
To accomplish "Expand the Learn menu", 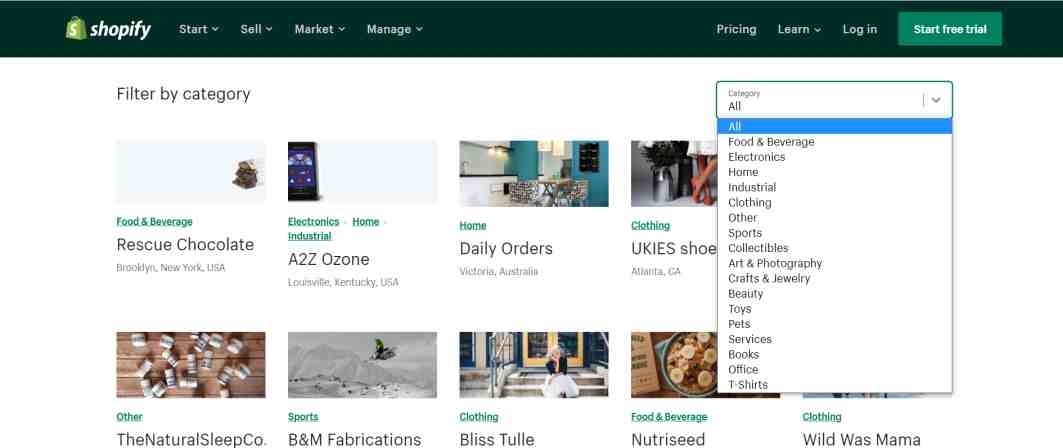I will [799, 29].
